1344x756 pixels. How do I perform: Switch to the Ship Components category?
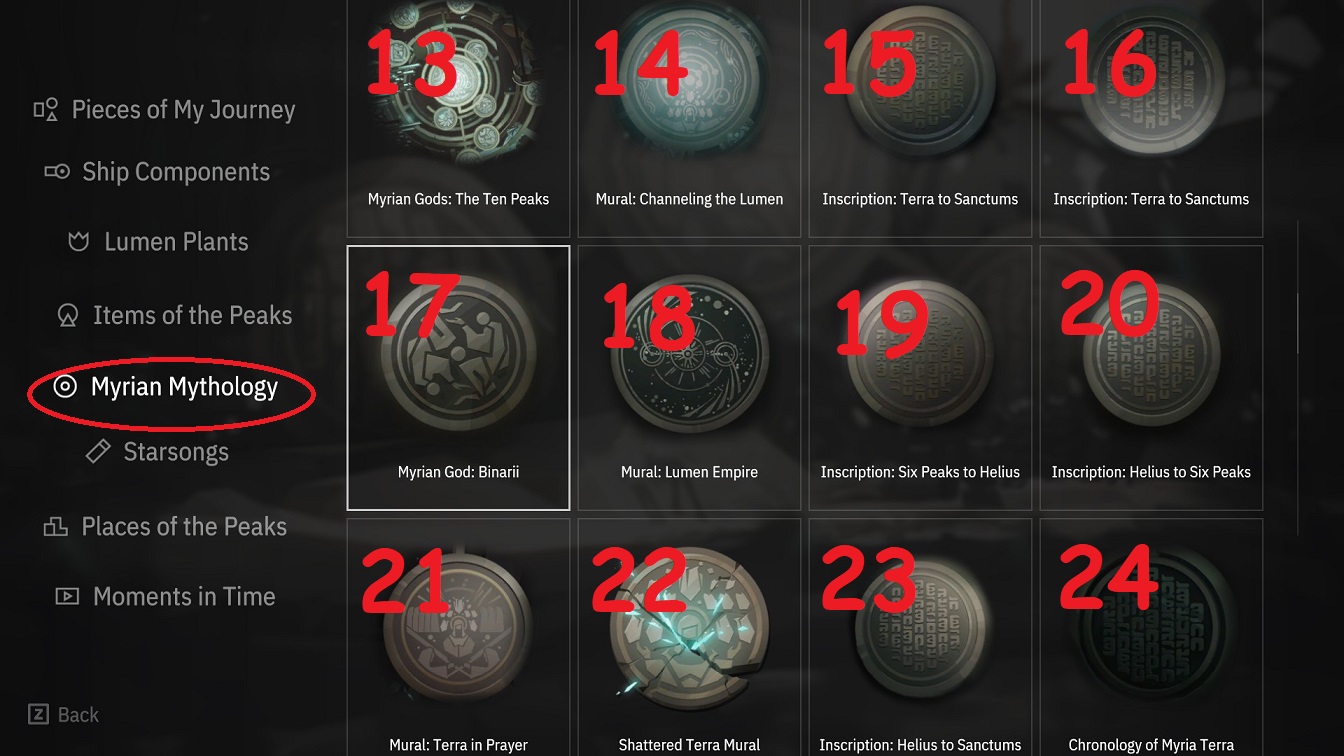click(x=157, y=172)
